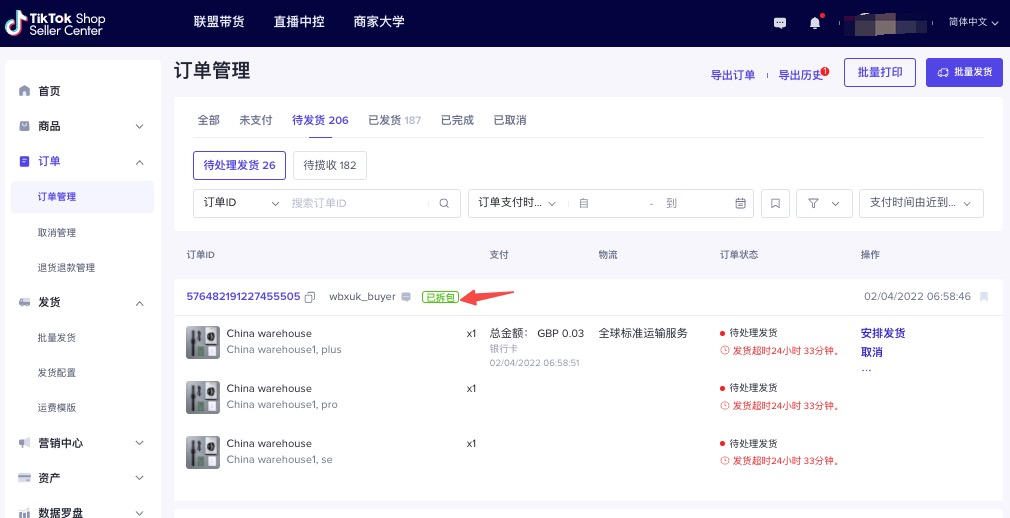1010x518 pixels.
Task: Click the search magnifier icon in order ID box
Action: tap(444, 203)
